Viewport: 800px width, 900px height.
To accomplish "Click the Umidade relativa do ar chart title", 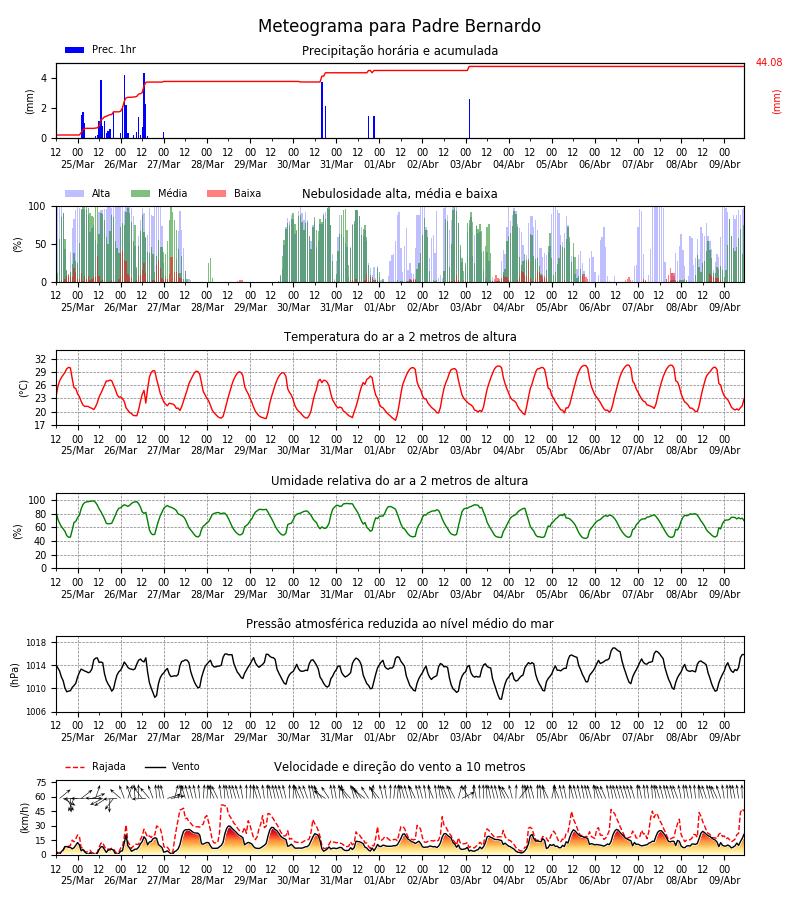I will pos(399,480).
